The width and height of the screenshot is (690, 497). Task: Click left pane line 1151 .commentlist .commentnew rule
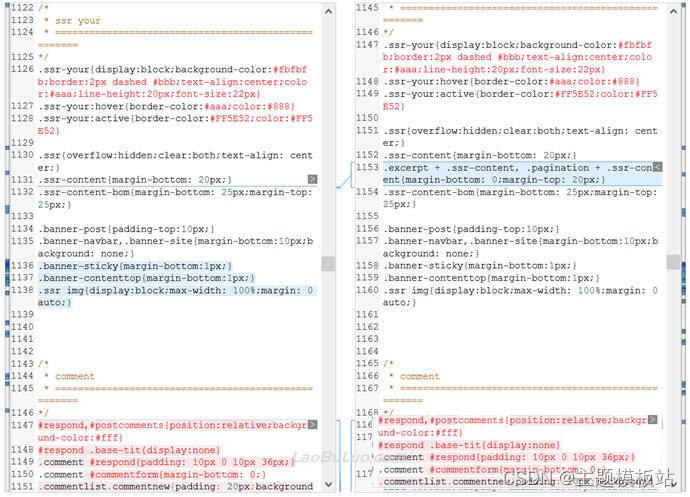tap(176, 486)
